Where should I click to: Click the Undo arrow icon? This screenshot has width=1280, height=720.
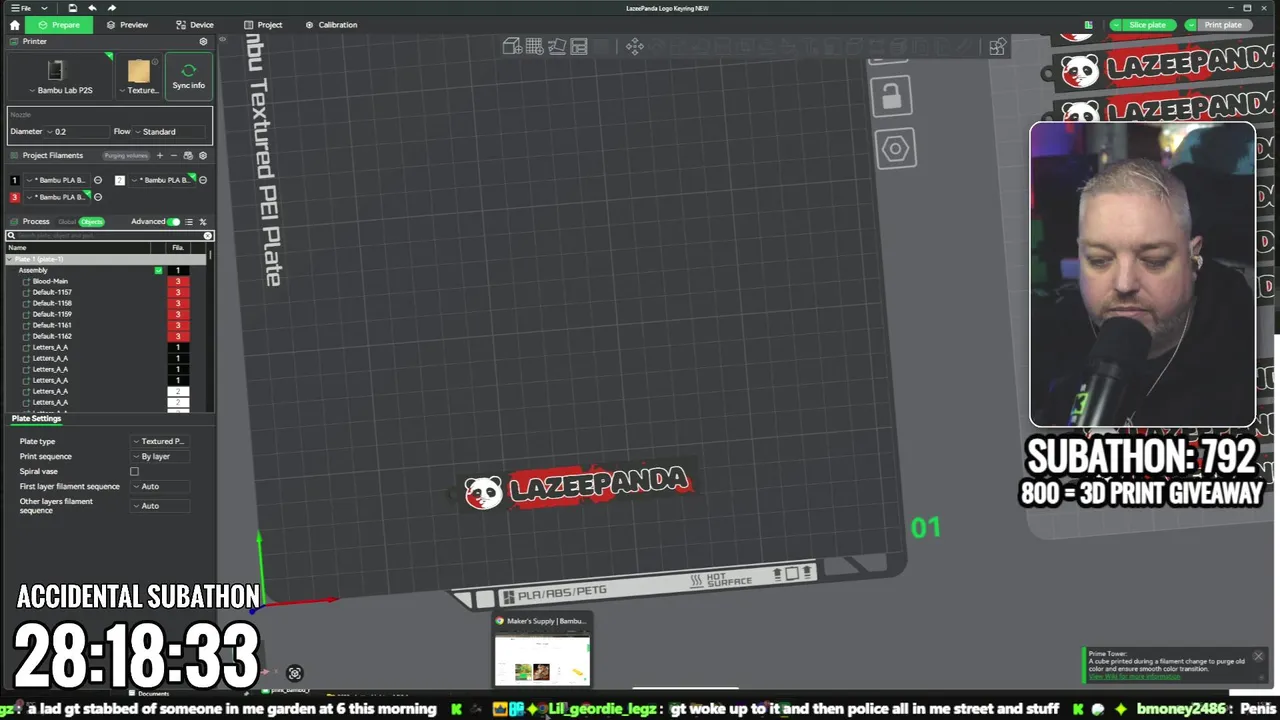pos(92,8)
